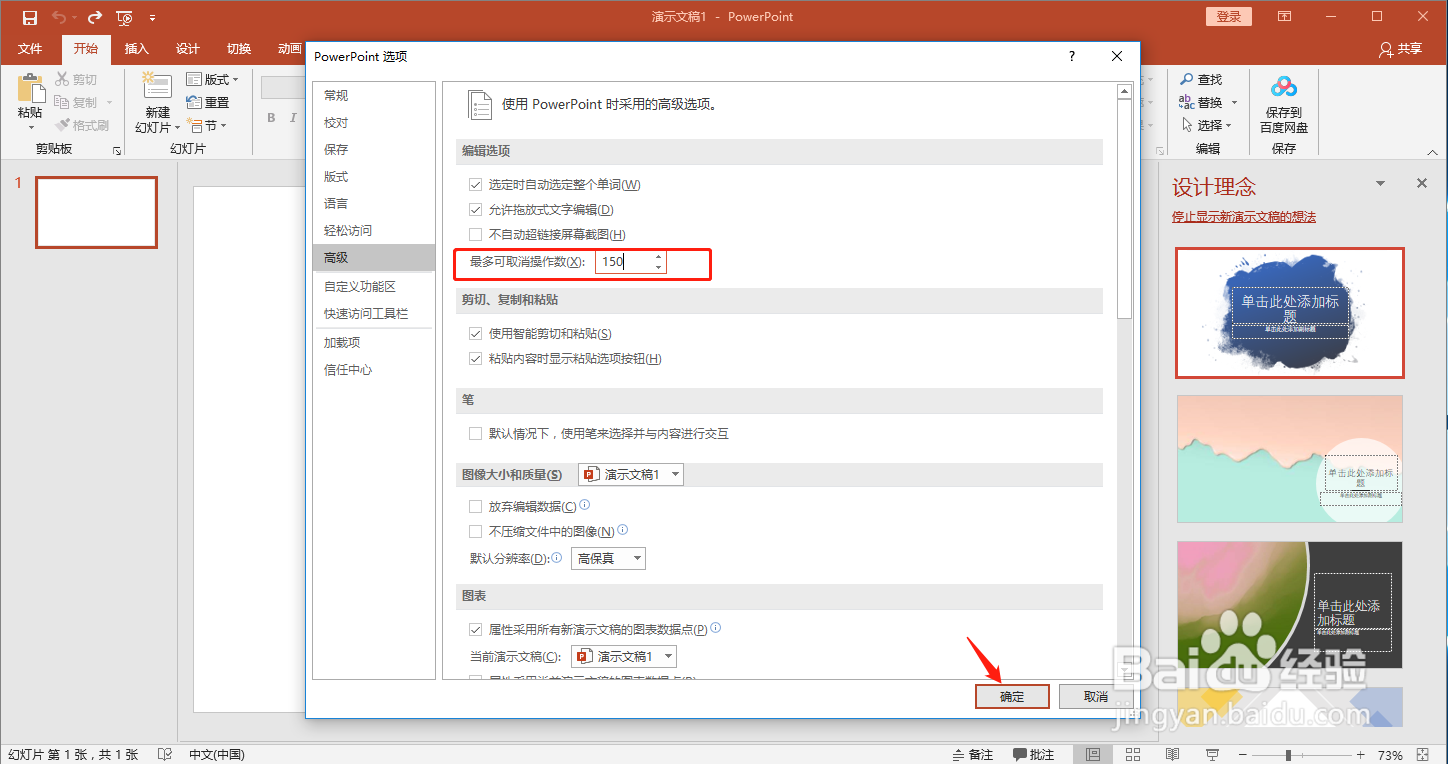
Task: Click 确定 (OK) button
Action: point(1012,696)
